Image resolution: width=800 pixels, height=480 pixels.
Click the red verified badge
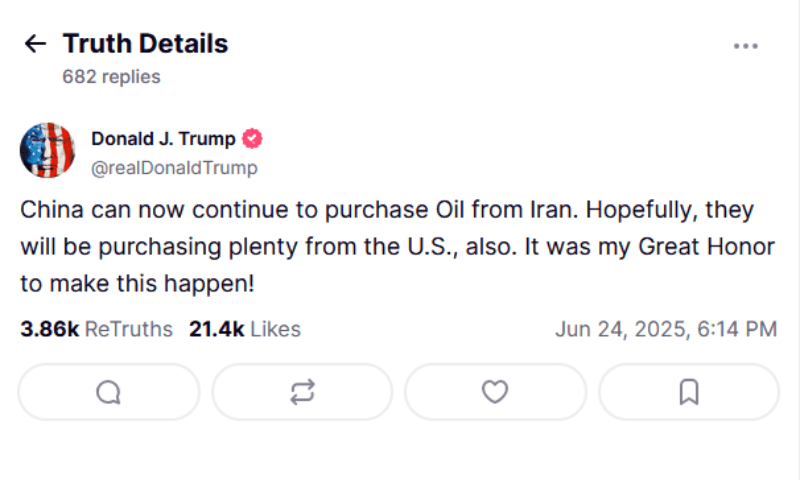pos(253,139)
